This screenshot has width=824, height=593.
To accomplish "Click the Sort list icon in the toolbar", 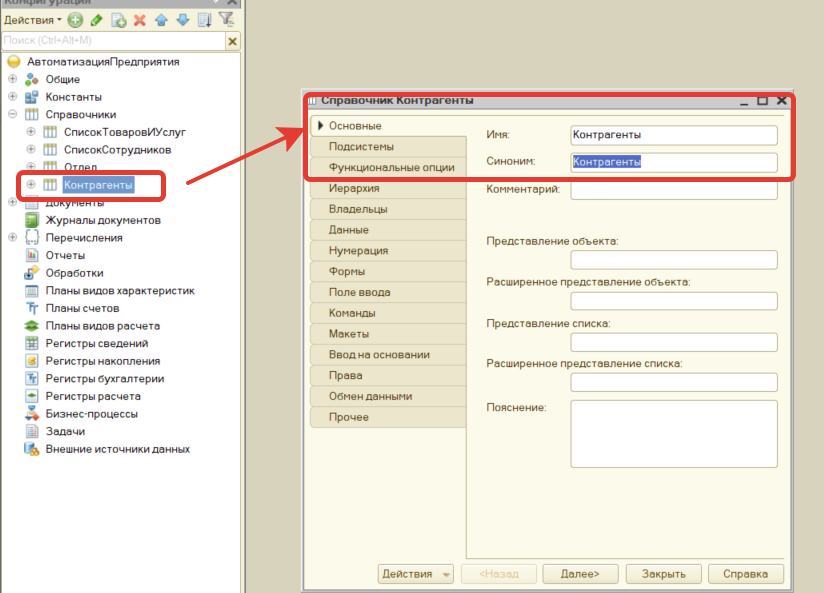I will (204, 20).
